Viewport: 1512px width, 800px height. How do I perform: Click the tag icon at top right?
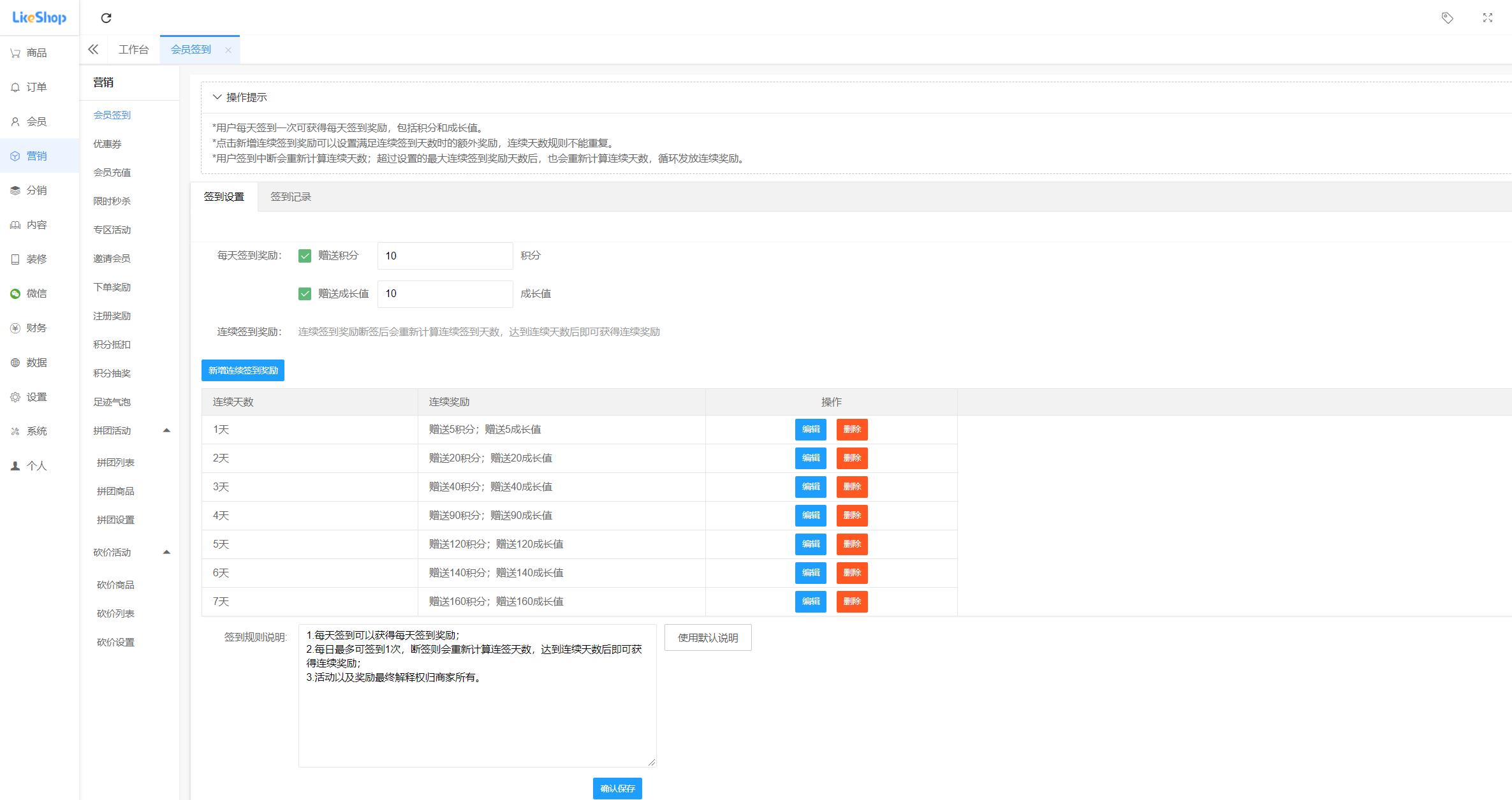click(x=1447, y=18)
